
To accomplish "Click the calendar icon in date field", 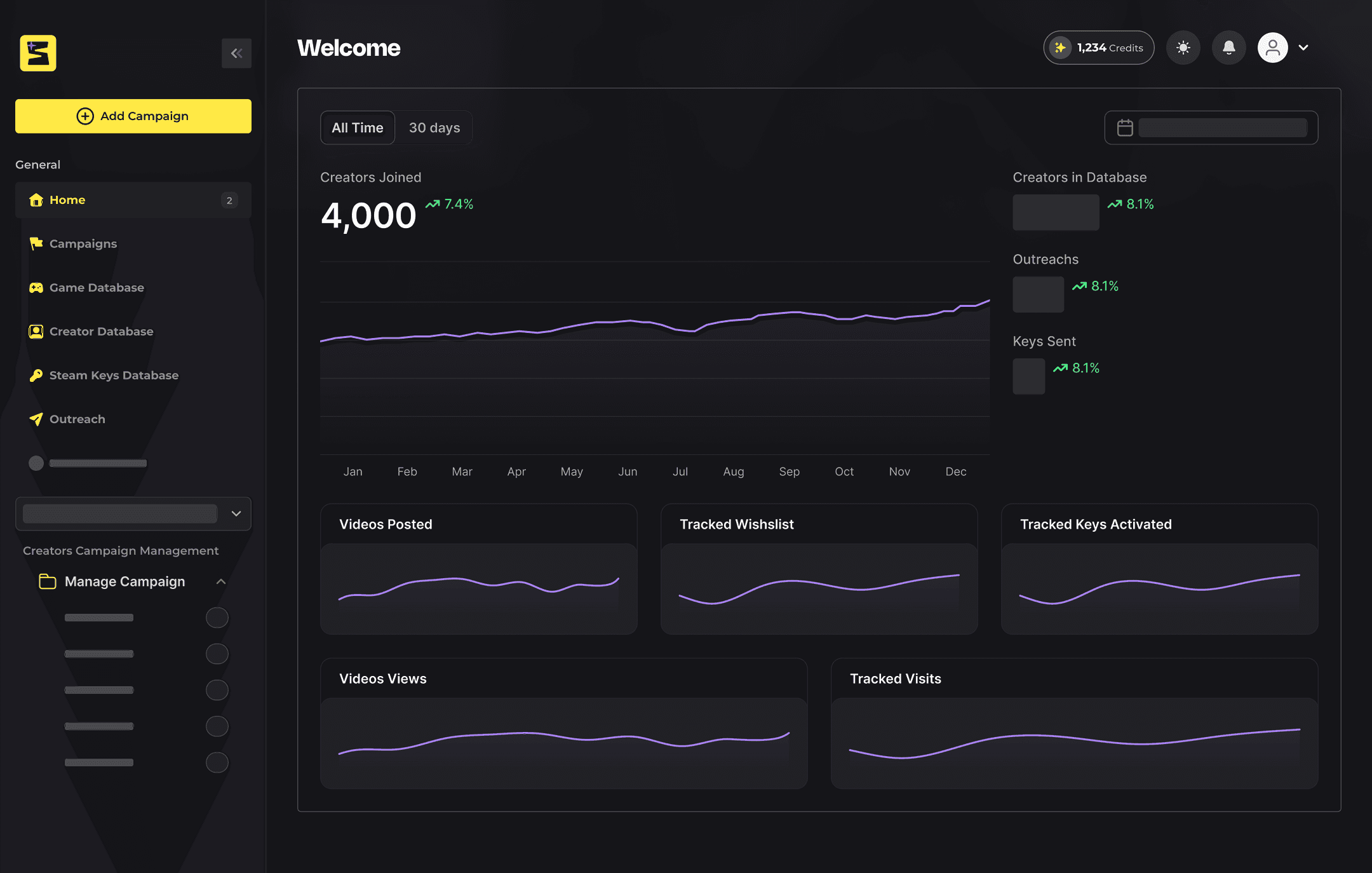I will pos(1125,128).
